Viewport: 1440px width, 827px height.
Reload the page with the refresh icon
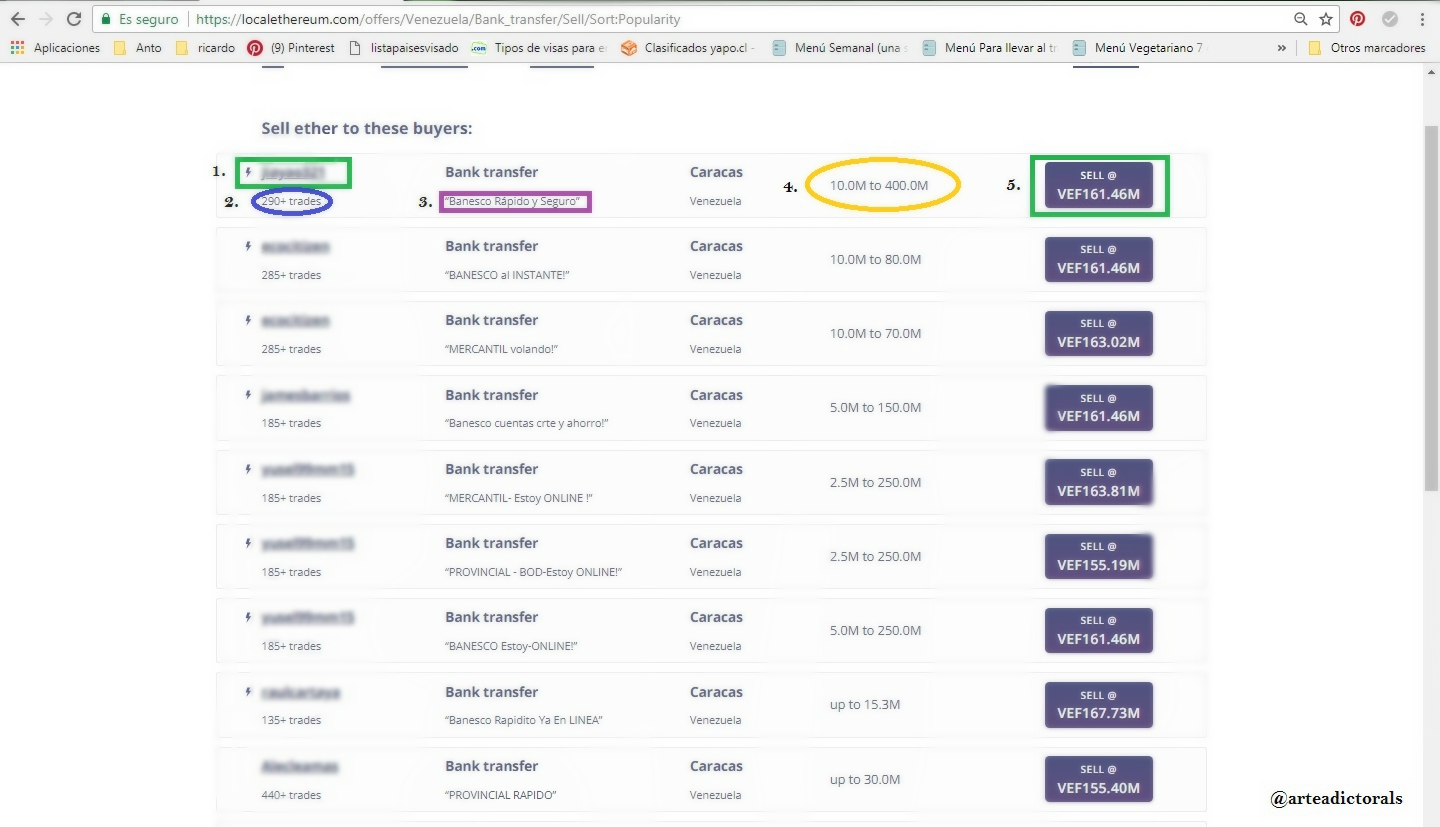74,19
